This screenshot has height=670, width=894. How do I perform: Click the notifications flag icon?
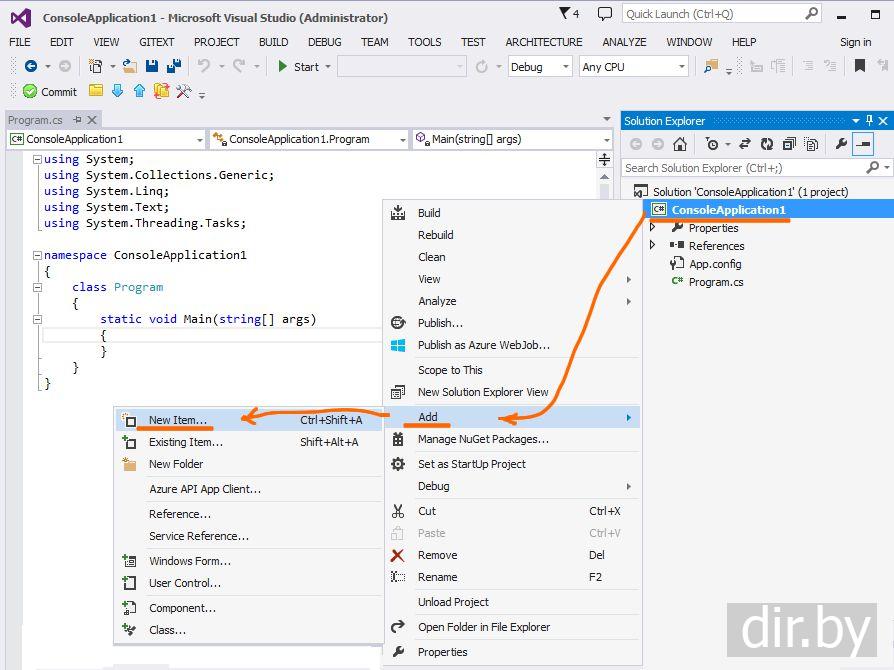tap(568, 14)
